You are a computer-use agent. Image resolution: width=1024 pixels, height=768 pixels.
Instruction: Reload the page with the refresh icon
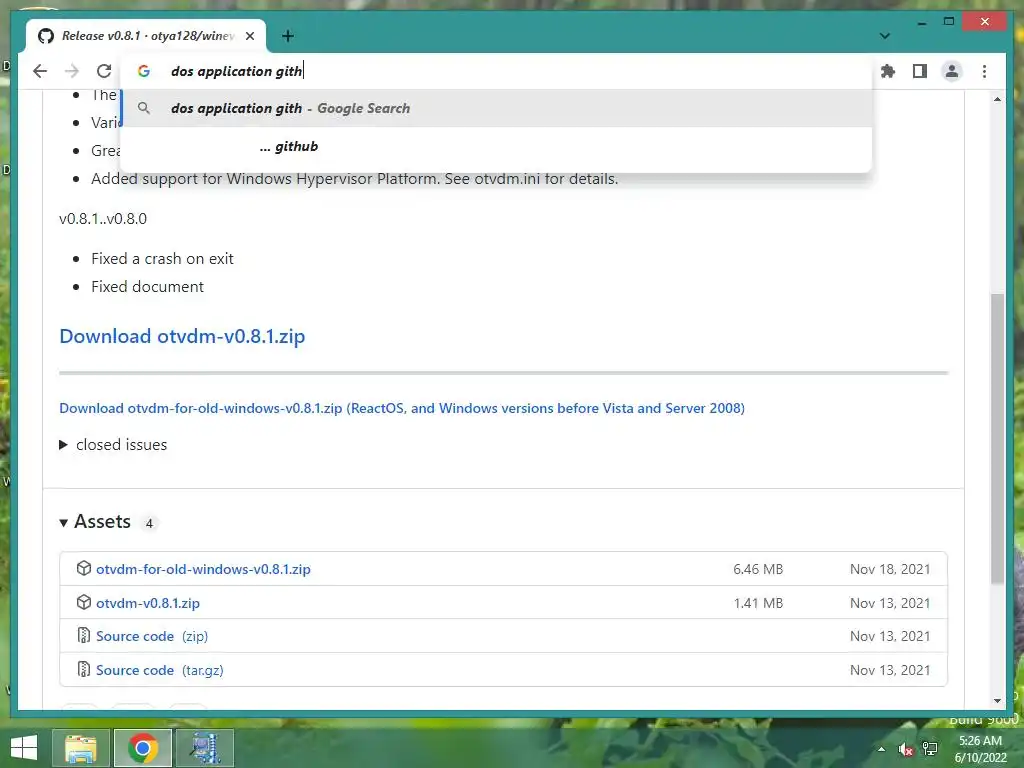(x=104, y=71)
